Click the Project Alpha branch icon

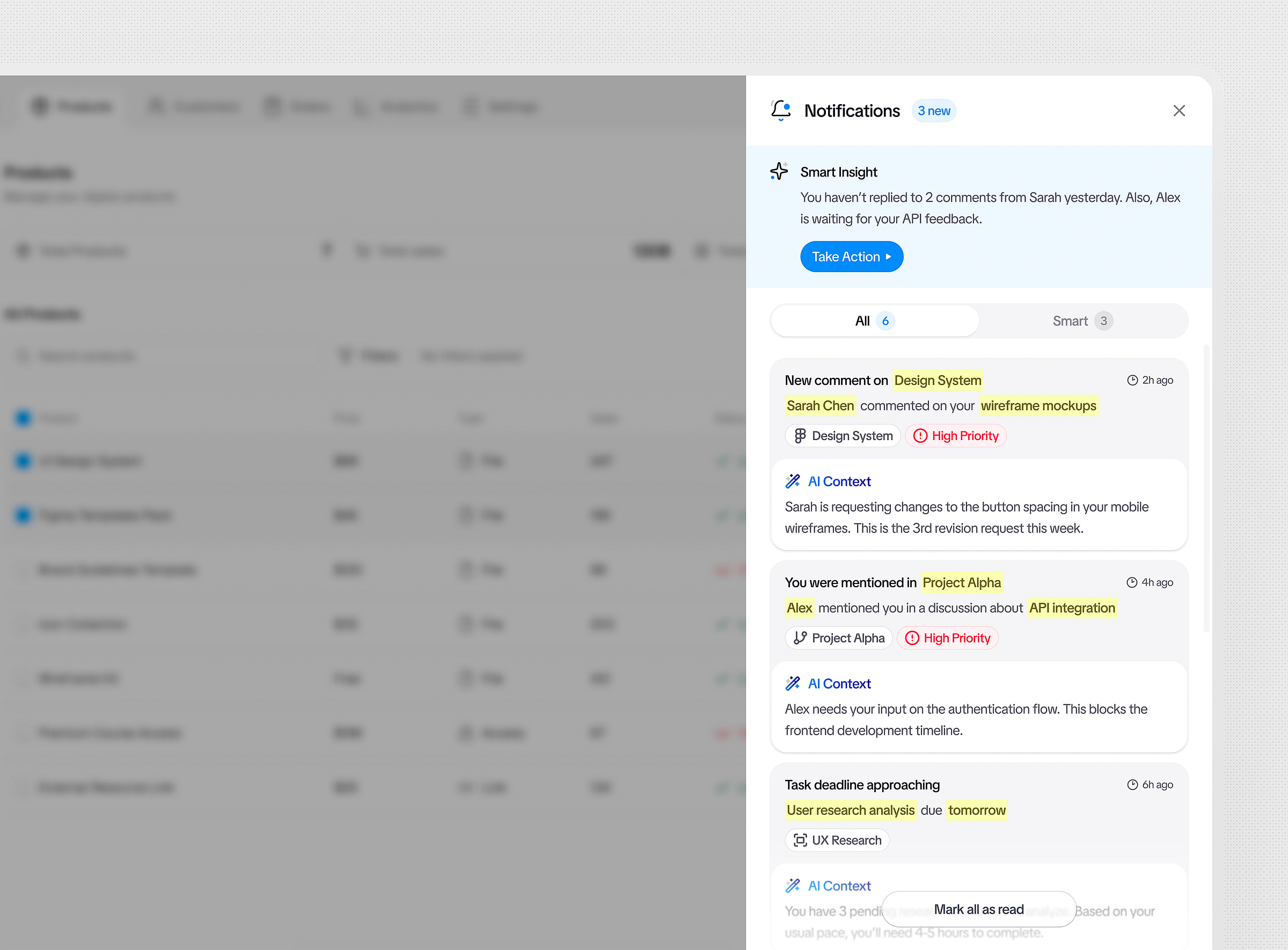800,638
